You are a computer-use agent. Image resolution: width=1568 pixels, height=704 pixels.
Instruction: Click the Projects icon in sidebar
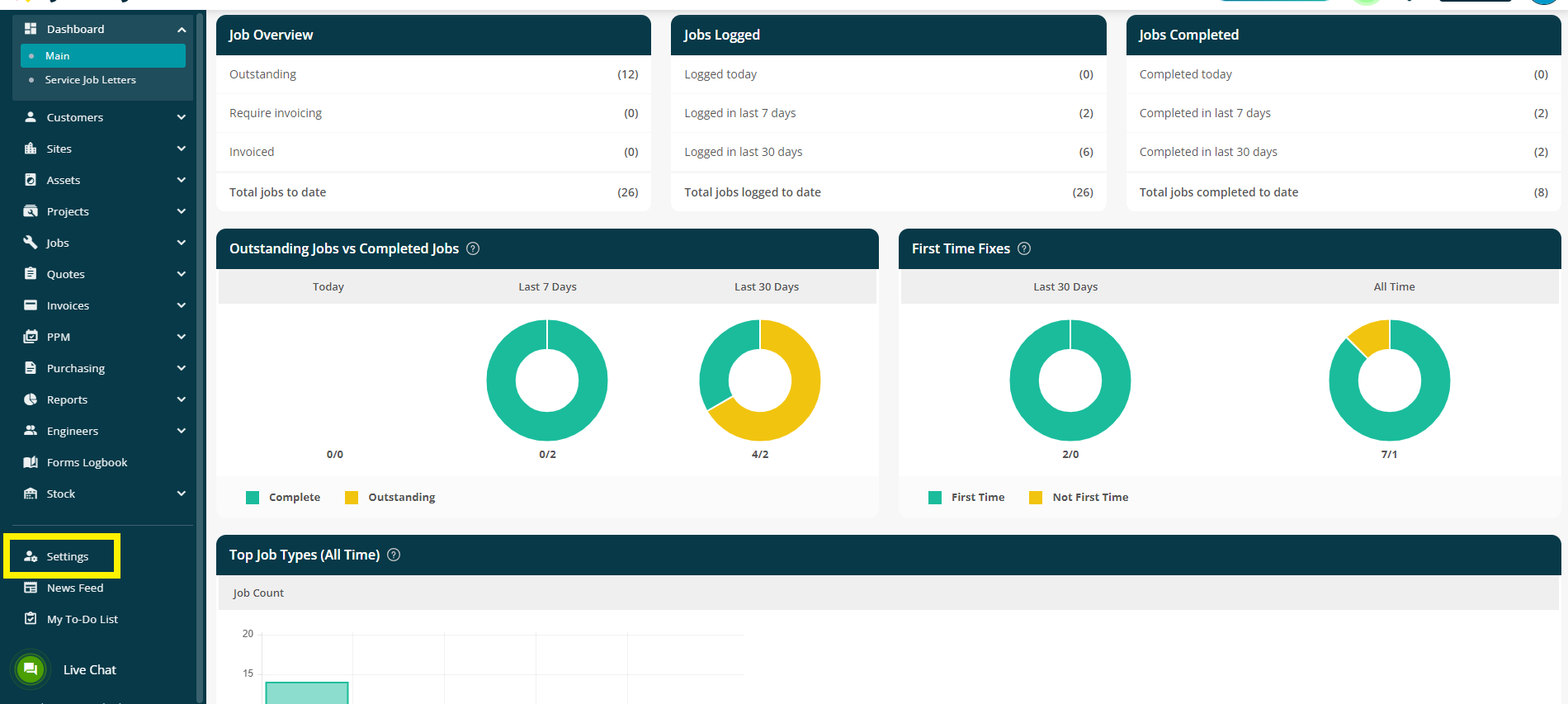pos(31,211)
